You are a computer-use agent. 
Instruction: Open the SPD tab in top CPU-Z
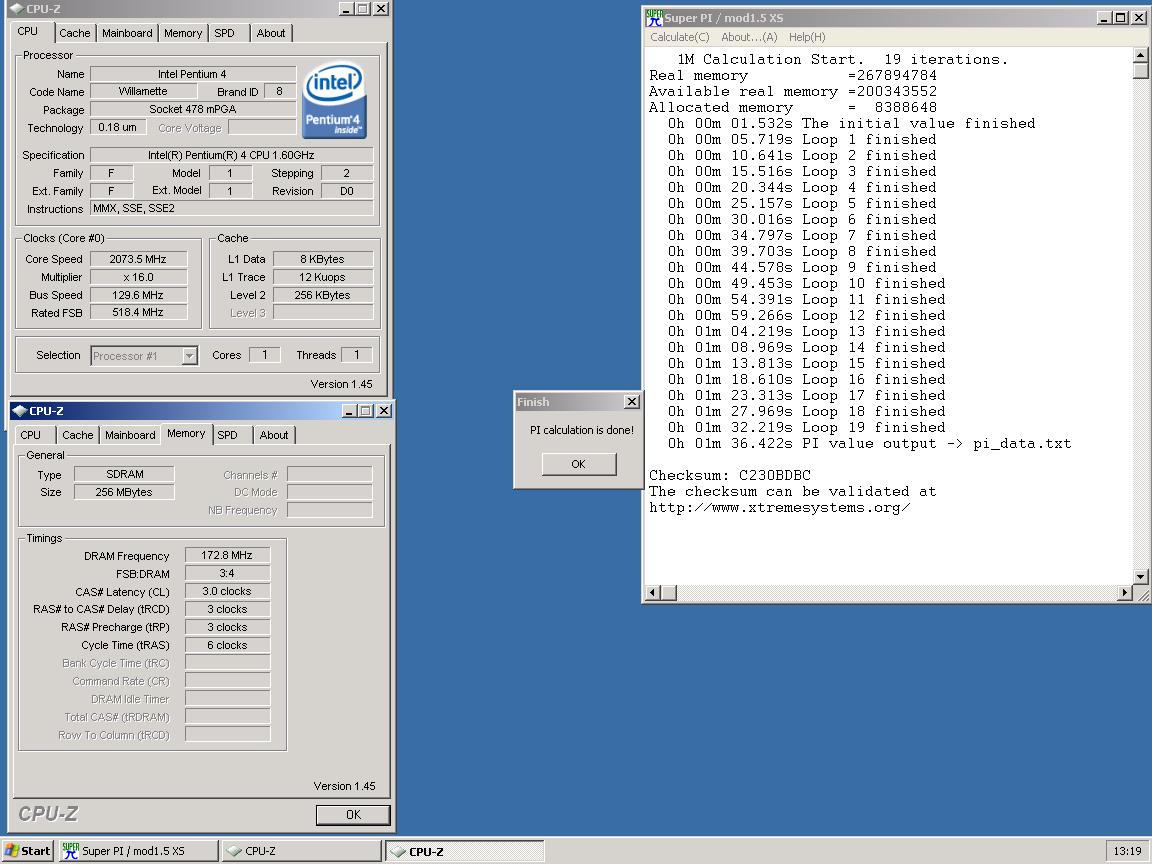coord(225,33)
